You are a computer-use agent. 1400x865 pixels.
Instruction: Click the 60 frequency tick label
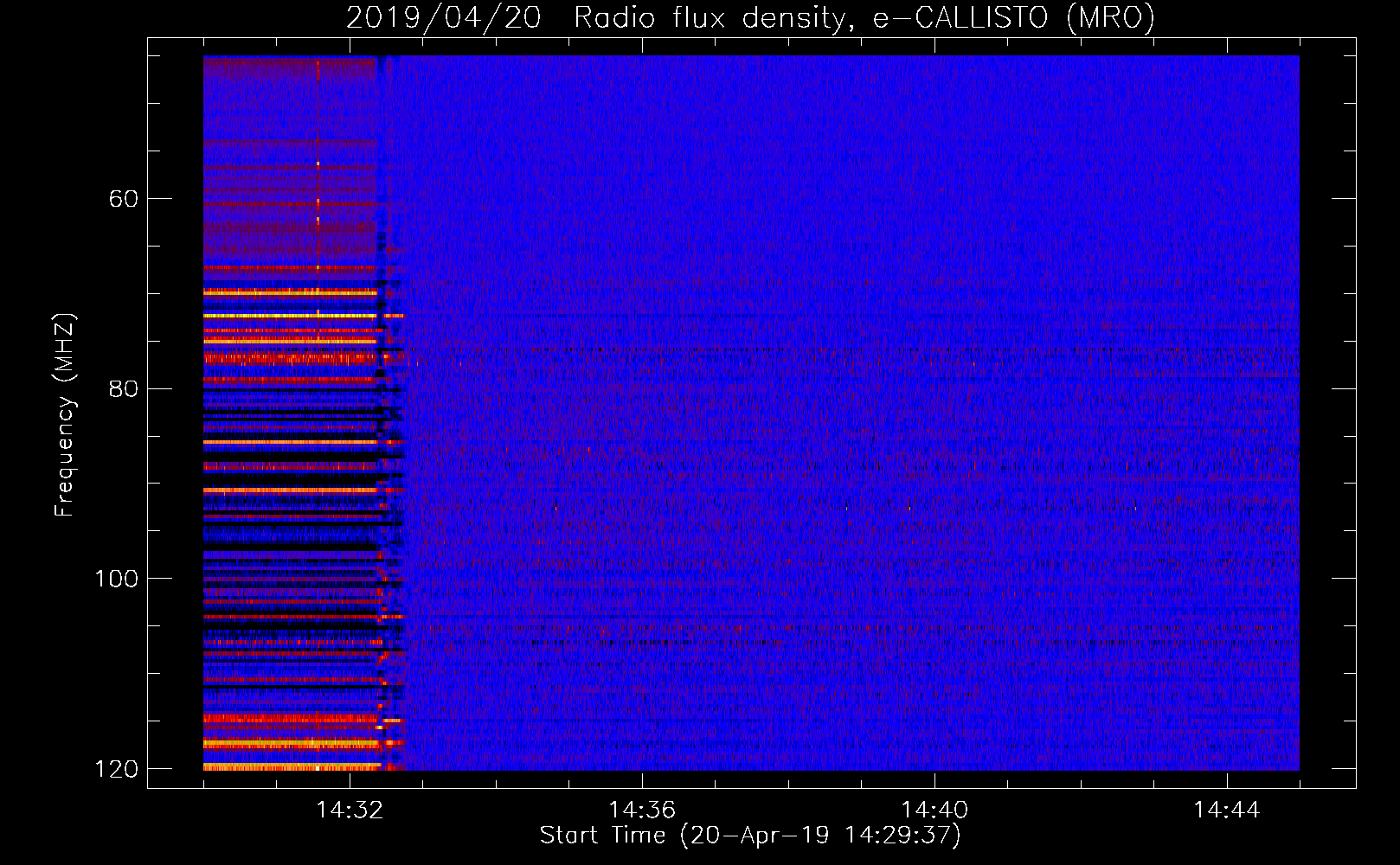(123, 199)
